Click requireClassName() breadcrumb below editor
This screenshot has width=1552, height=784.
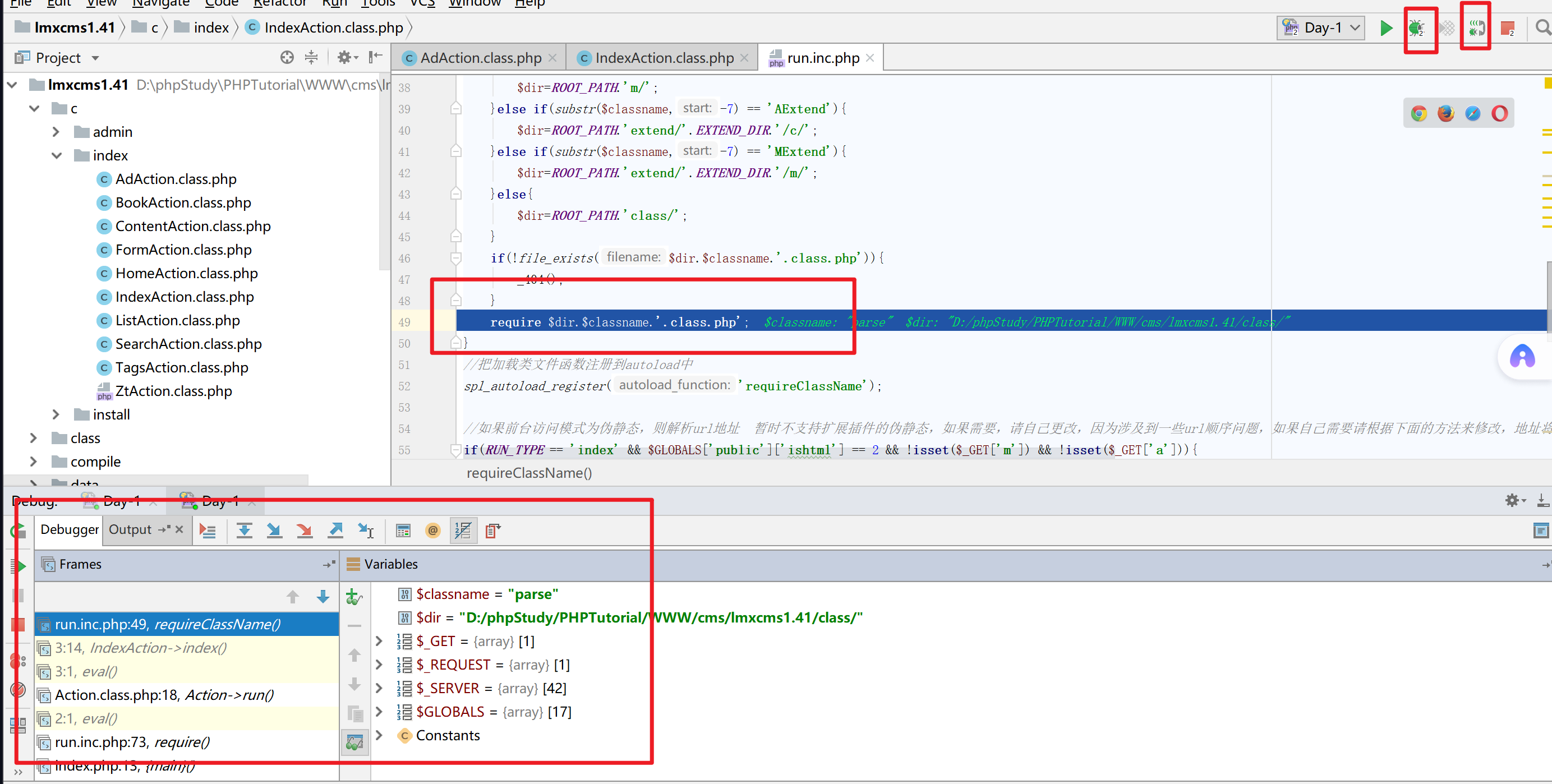(529, 473)
